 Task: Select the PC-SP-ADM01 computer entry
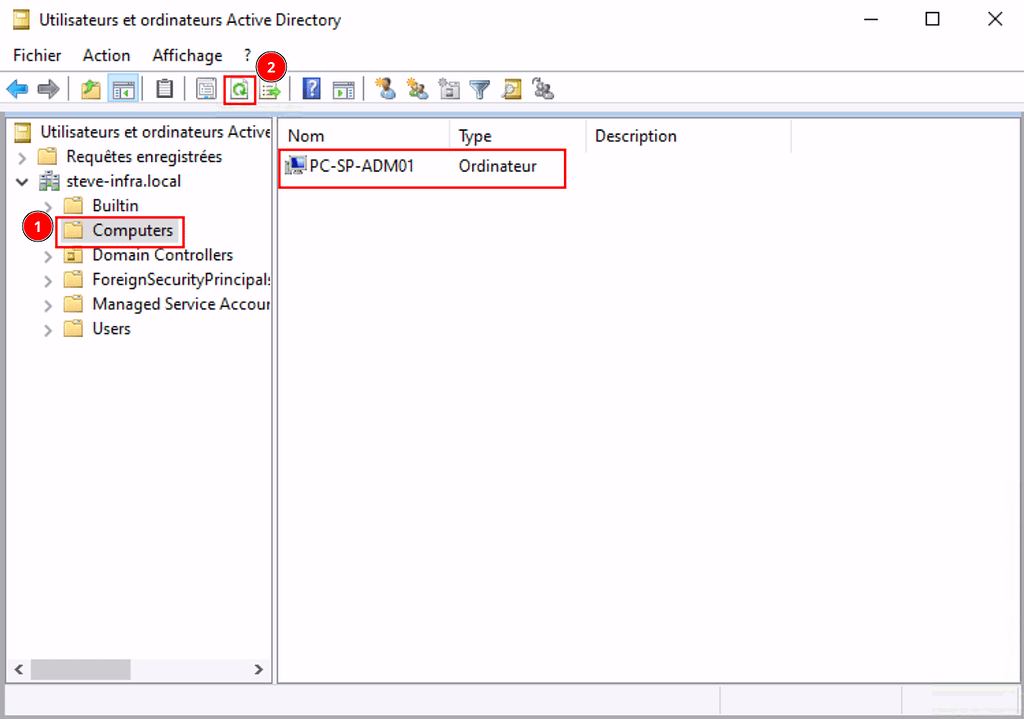click(x=361, y=167)
